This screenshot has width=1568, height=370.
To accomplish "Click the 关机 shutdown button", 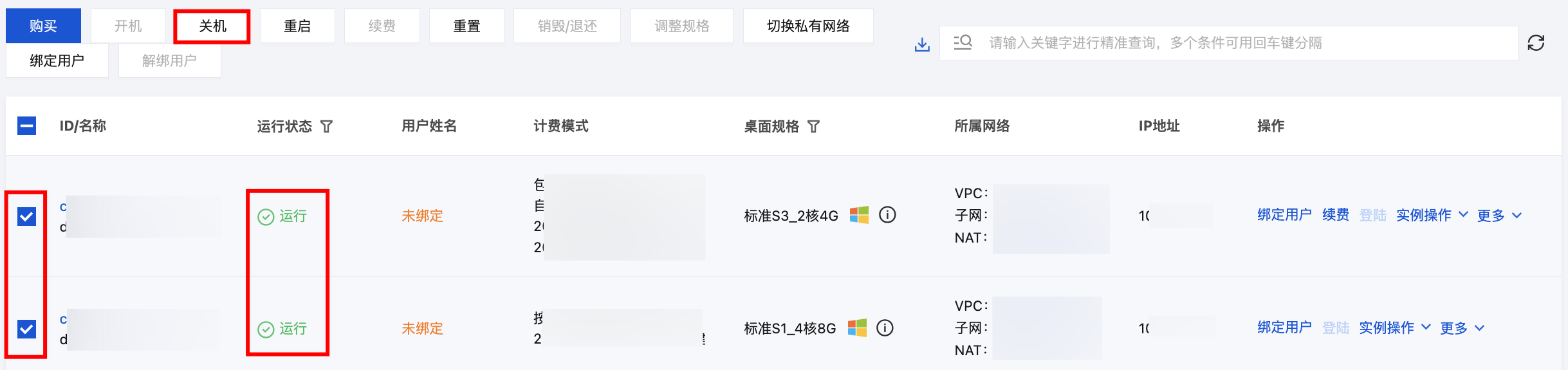I will 212,26.
